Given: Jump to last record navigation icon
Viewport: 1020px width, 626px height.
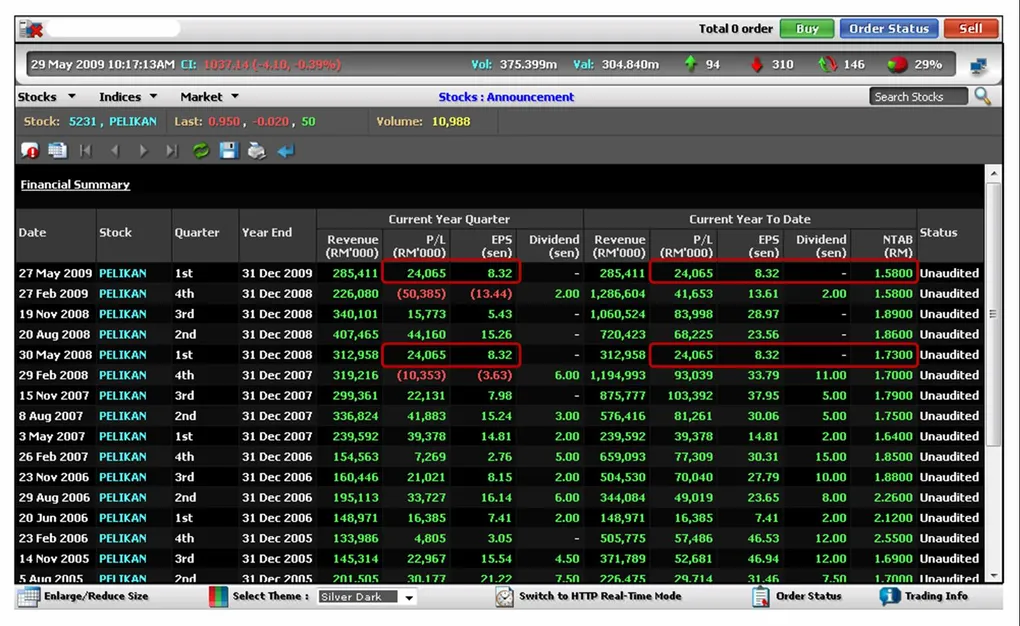Looking at the screenshot, I should (x=171, y=151).
